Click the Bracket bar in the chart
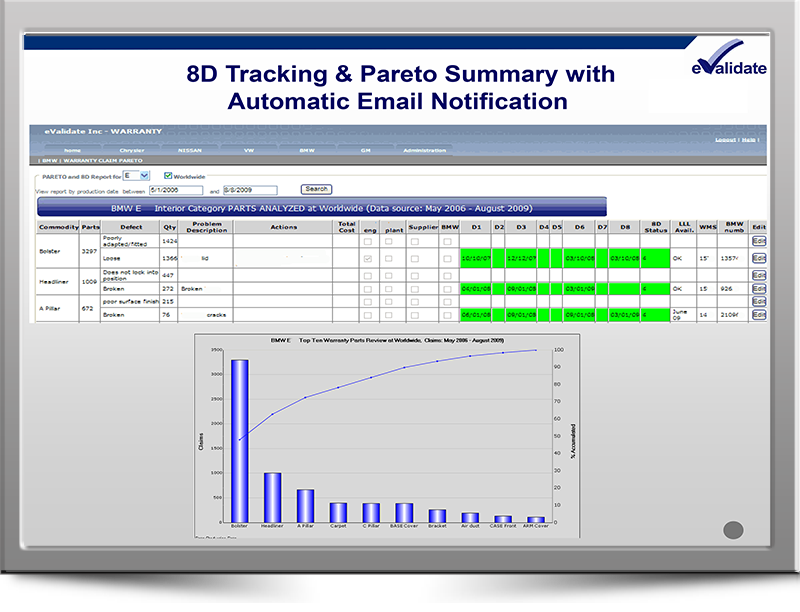This screenshot has height=612, width=800. pyautogui.click(x=437, y=516)
